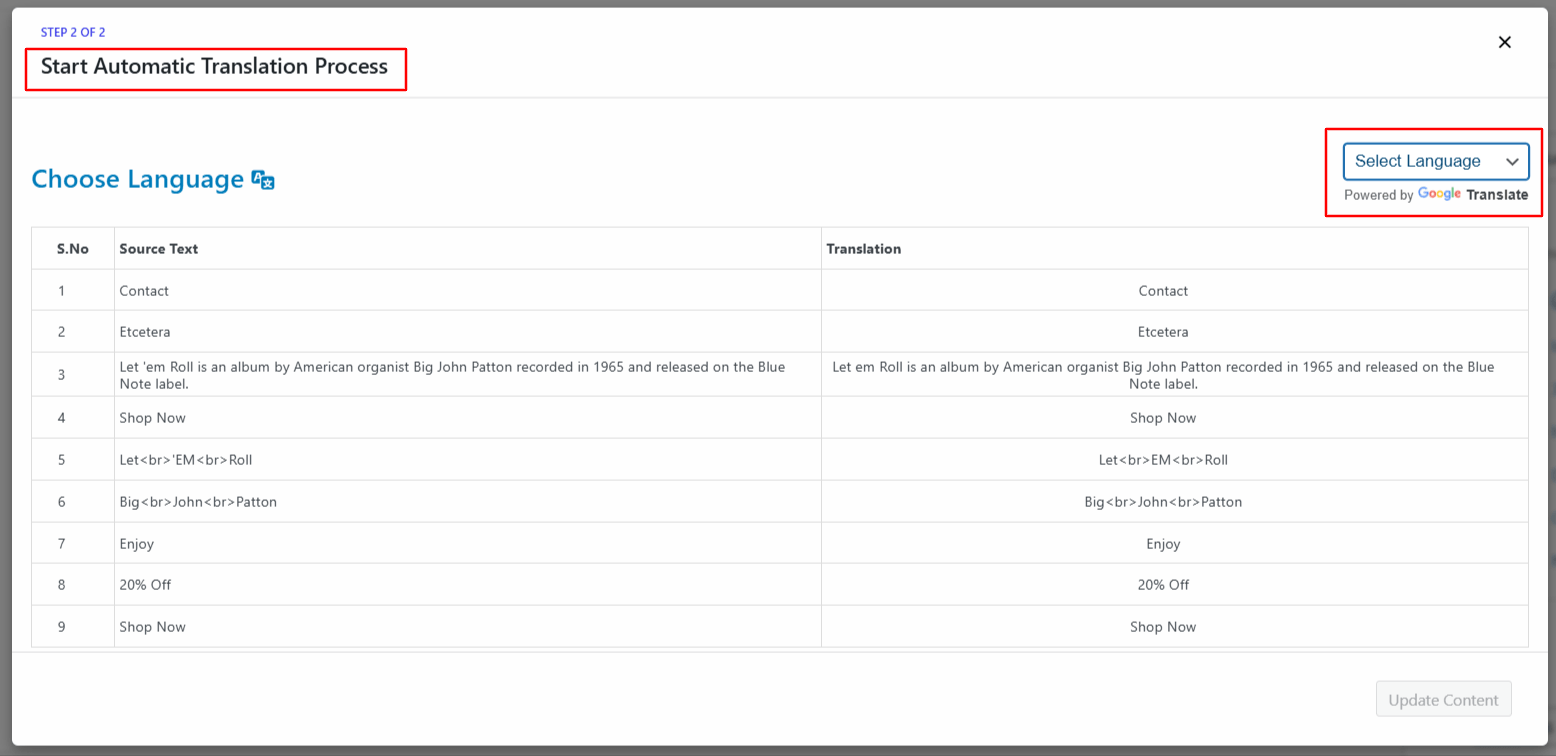Close the translation dialog with X
Image resolution: width=1556 pixels, height=756 pixels.
tap(1505, 42)
